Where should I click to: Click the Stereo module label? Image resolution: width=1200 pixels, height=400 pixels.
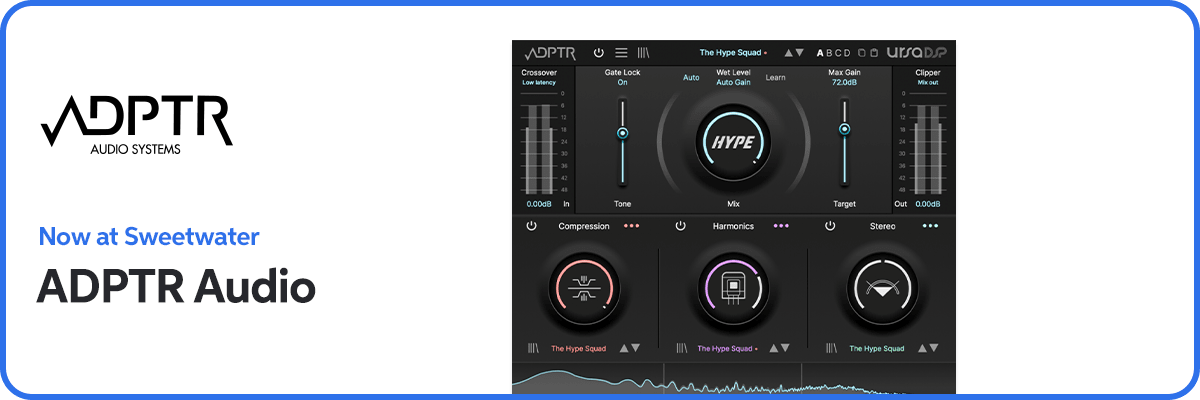(882, 226)
